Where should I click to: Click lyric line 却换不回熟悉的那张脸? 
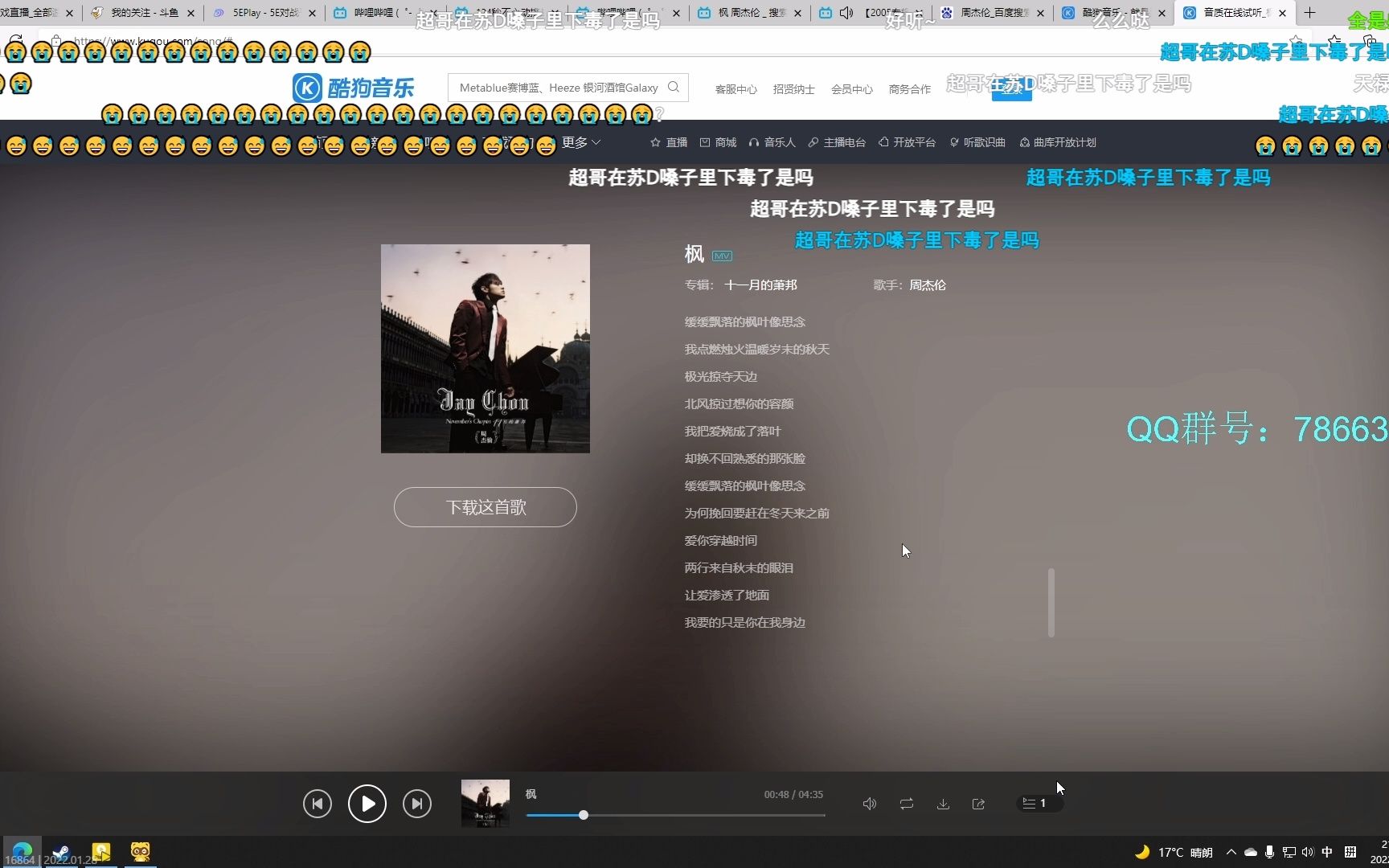[x=745, y=458]
